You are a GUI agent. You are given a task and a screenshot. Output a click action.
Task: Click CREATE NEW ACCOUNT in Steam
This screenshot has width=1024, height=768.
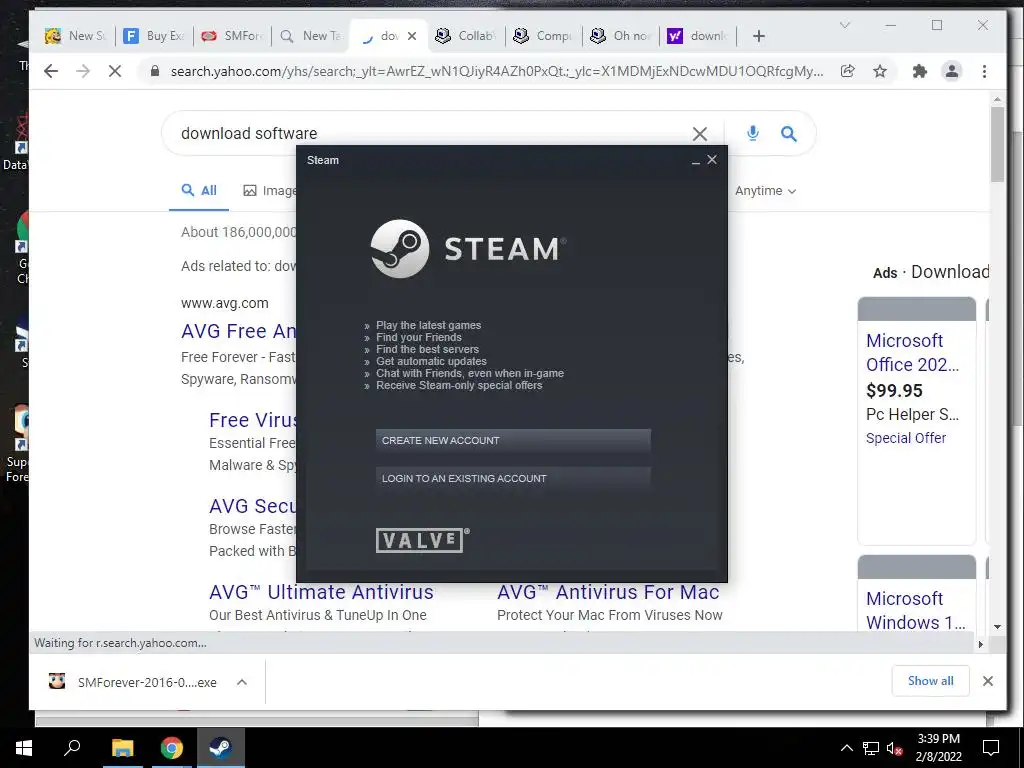point(513,440)
